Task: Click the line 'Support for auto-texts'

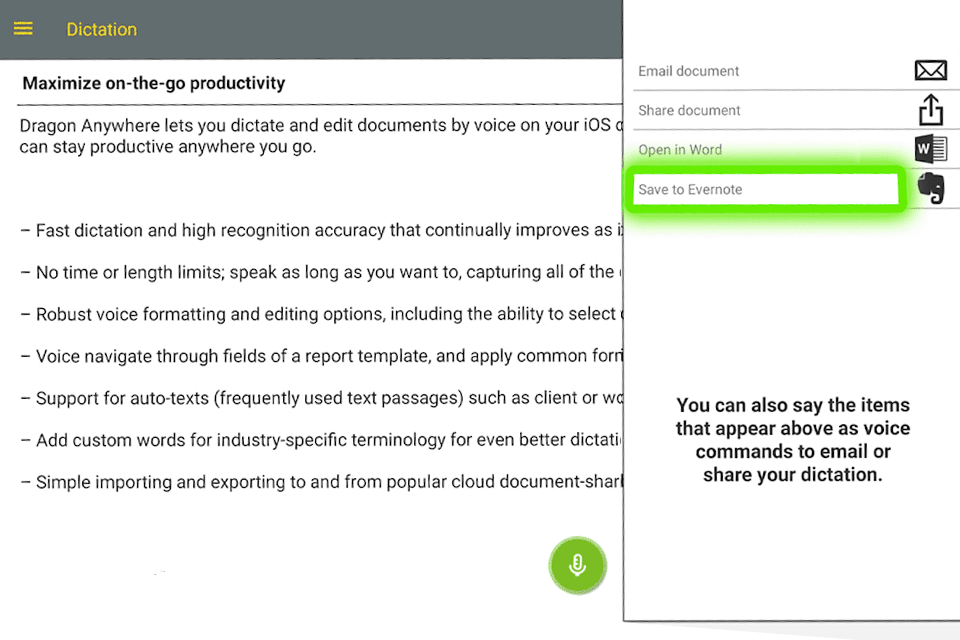Action: pyautogui.click(x=321, y=398)
